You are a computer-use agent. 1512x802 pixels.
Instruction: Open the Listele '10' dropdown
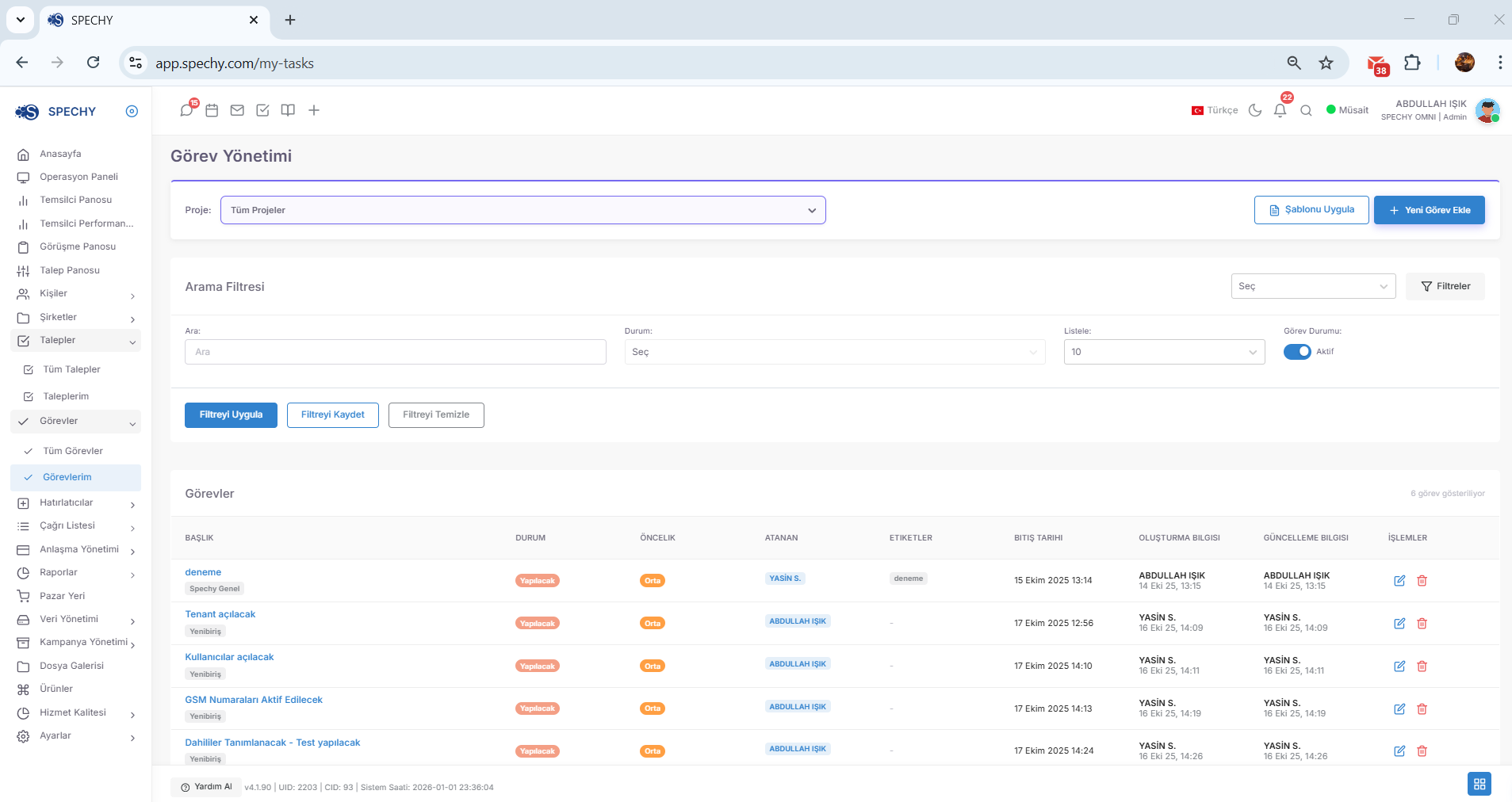[1164, 352]
